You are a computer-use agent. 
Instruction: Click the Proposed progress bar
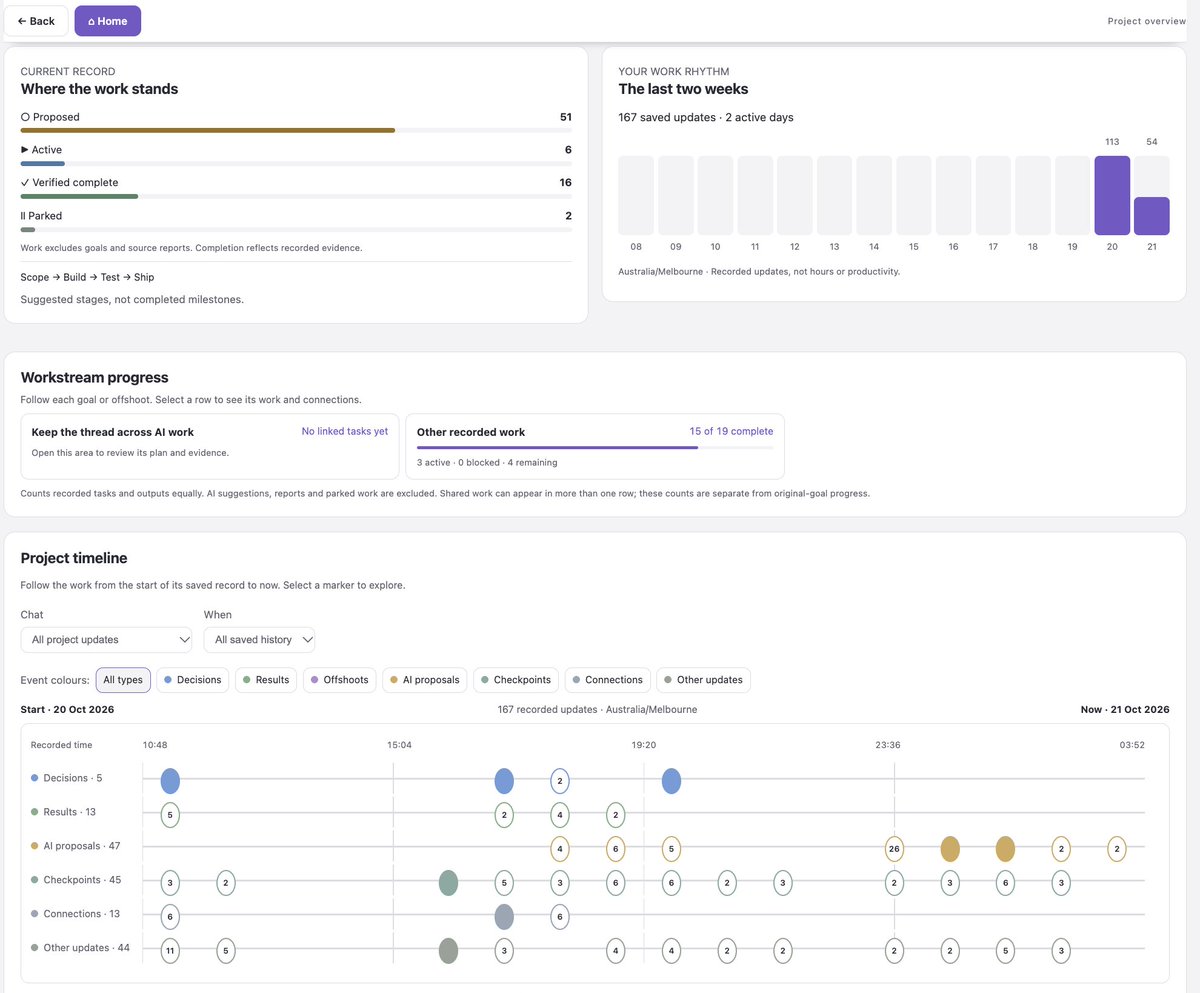(x=296, y=130)
